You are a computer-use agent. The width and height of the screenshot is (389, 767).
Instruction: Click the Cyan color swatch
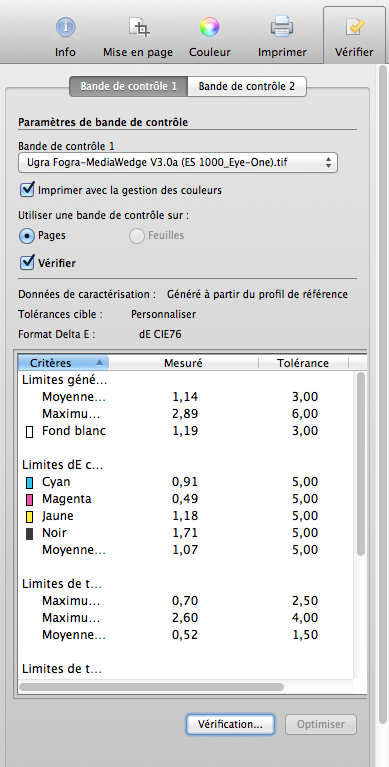click(29, 483)
